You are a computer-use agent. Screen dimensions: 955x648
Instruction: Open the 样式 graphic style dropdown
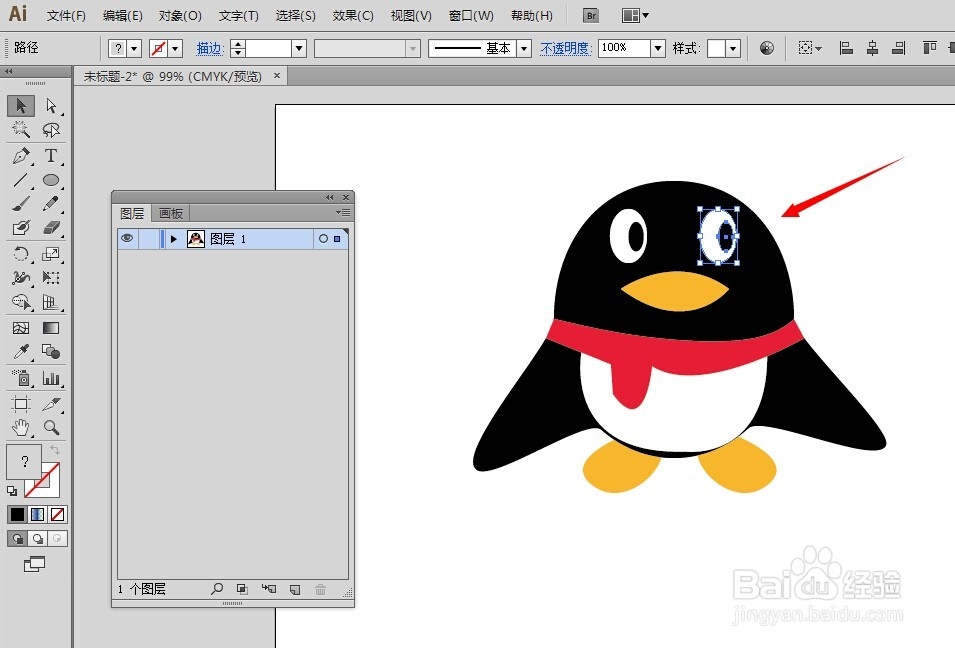point(733,48)
